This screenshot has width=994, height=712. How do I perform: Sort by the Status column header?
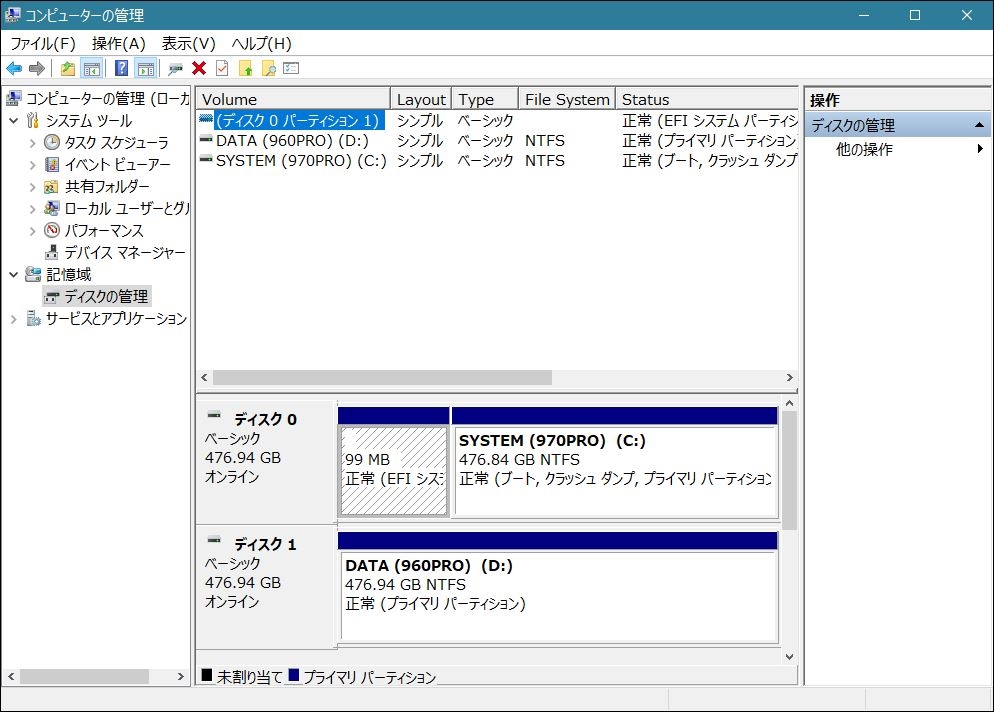(707, 100)
